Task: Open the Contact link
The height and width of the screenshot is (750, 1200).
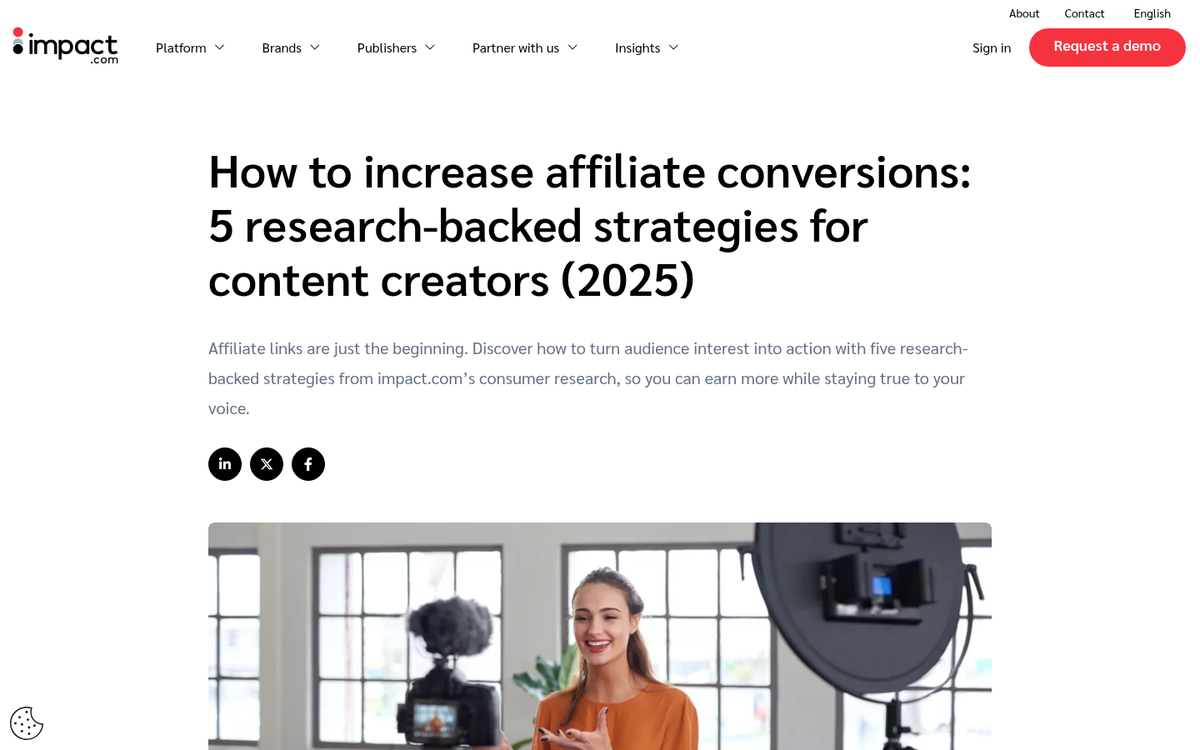Action: (x=1084, y=13)
